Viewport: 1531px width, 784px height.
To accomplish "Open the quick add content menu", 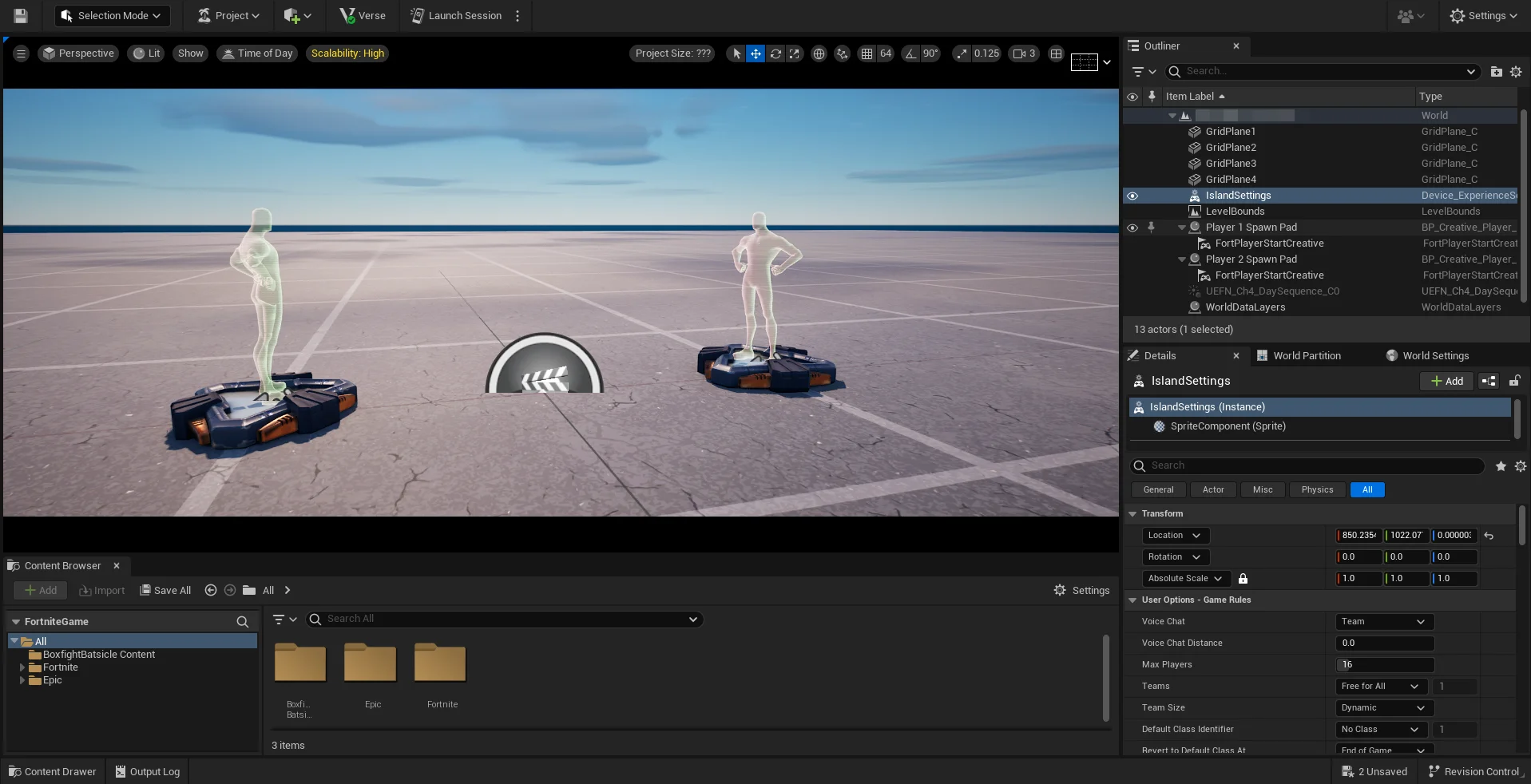I will click(x=297, y=15).
